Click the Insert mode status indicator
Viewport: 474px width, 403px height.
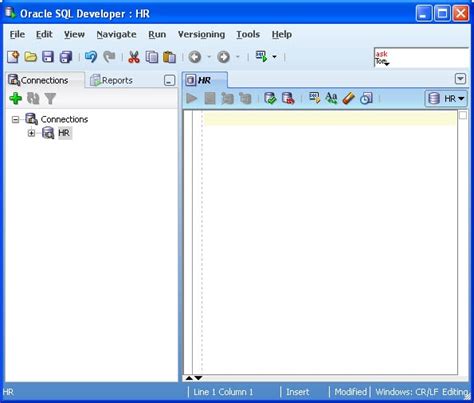point(297,392)
